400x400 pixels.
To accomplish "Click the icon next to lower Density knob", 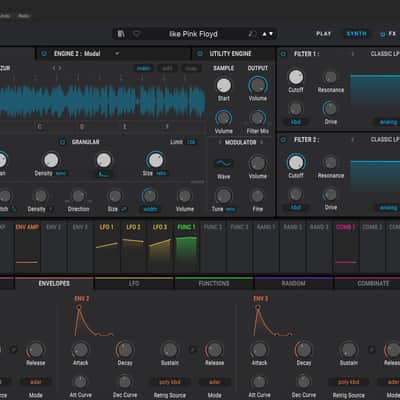I will (x=51, y=209).
